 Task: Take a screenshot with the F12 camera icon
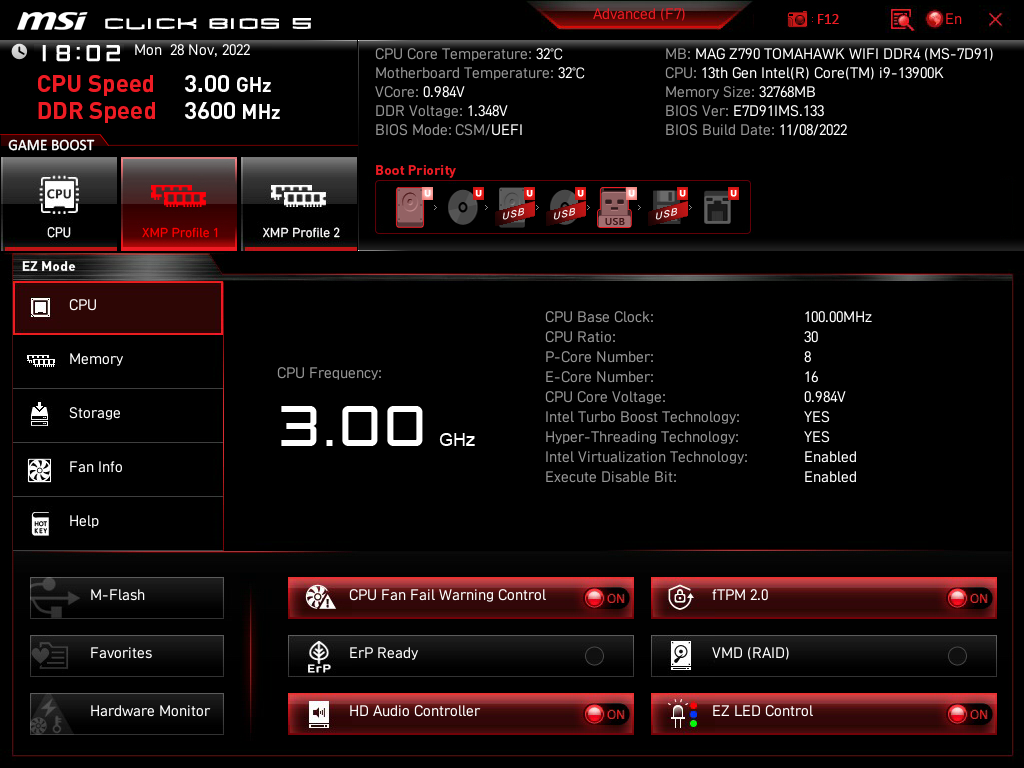coord(797,20)
